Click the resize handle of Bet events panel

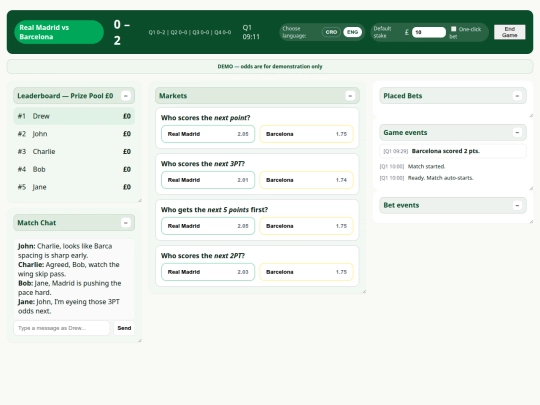click(x=531, y=221)
